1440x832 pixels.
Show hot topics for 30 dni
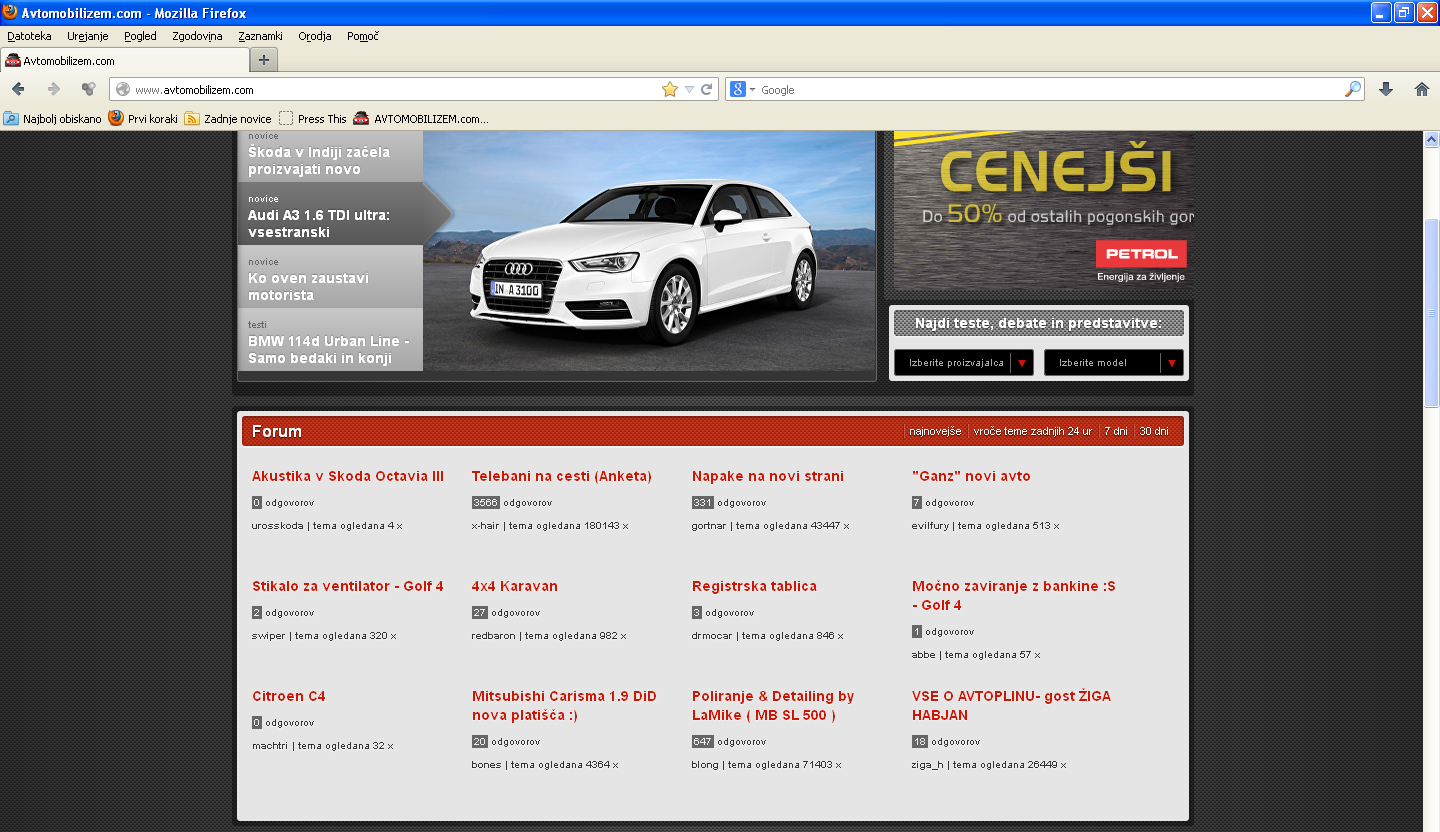coord(1154,431)
